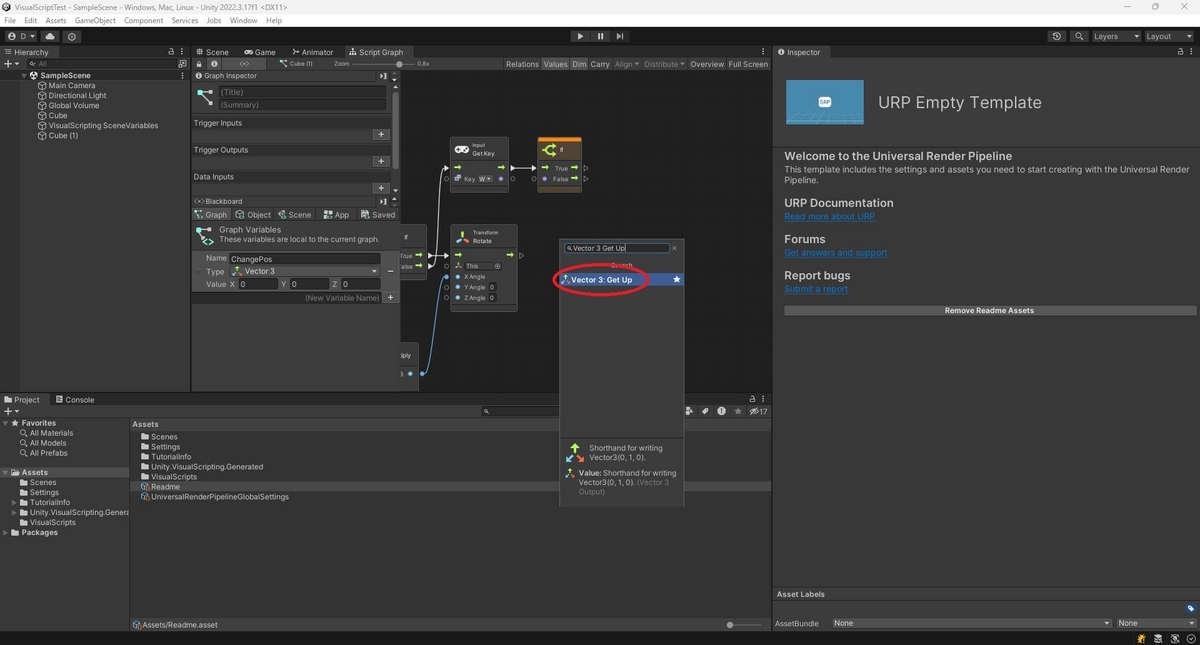Select the Object variables tab in Blackboard
1200x645 pixels.
click(253, 215)
